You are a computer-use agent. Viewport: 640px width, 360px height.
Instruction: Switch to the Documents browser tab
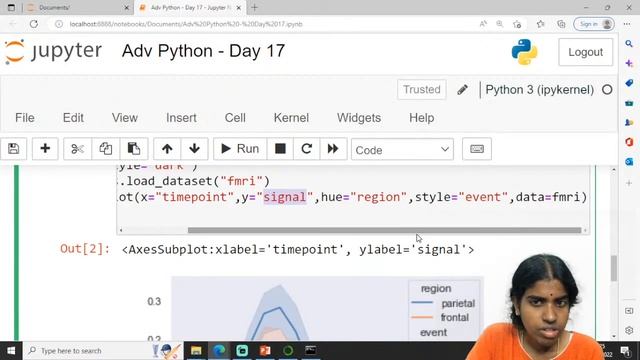pyautogui.click(x=77, y=7)
